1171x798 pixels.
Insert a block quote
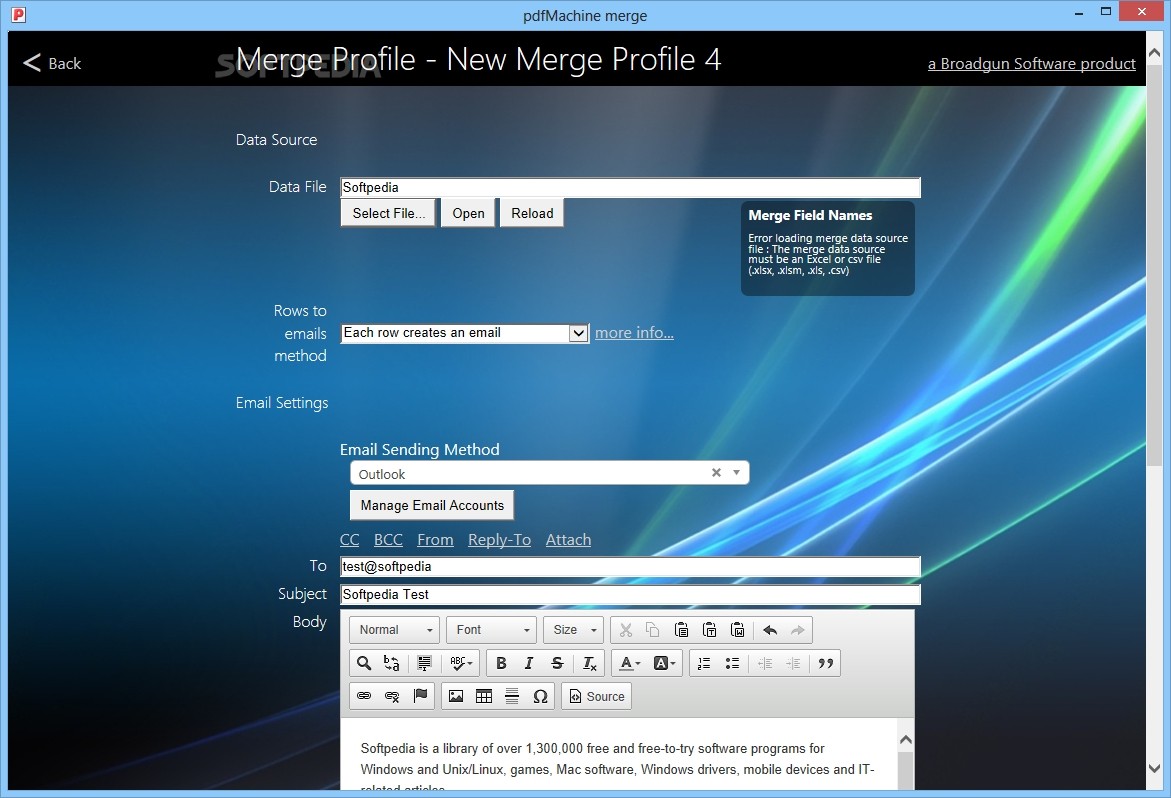point(825,663)
